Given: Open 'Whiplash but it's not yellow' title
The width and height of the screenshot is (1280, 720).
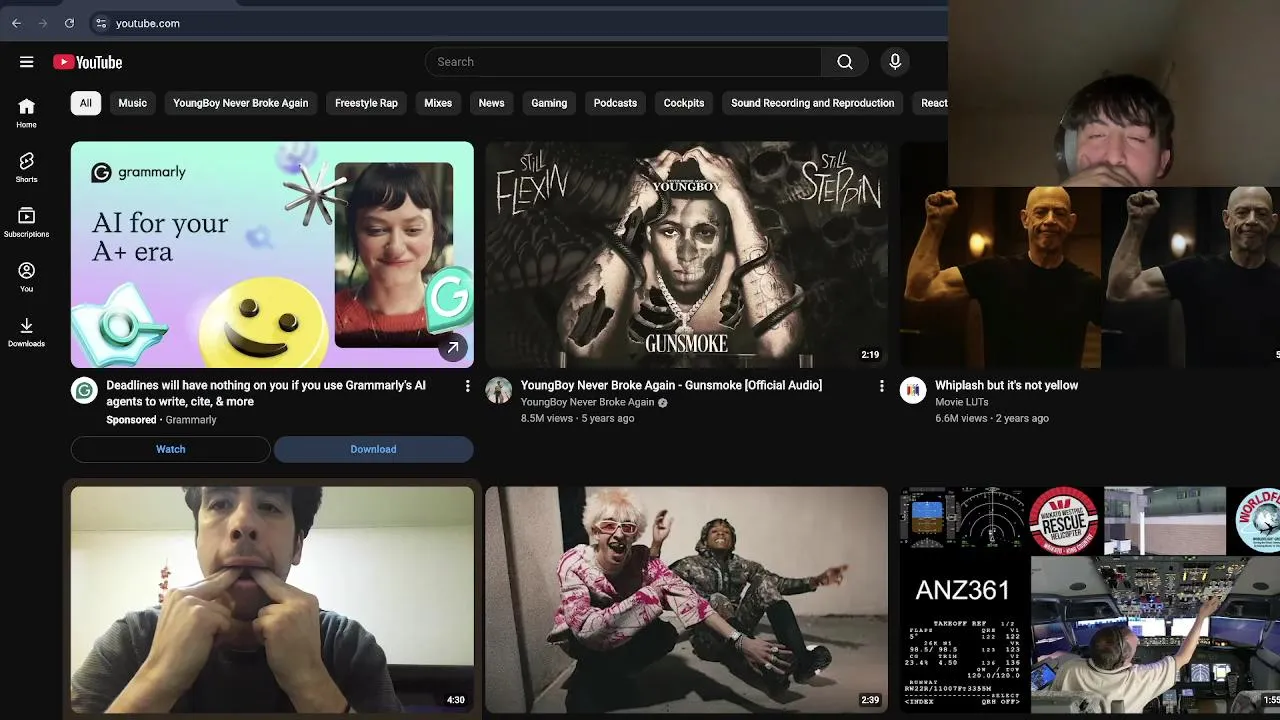Looking at the screenshot, I should (1006, 385).
